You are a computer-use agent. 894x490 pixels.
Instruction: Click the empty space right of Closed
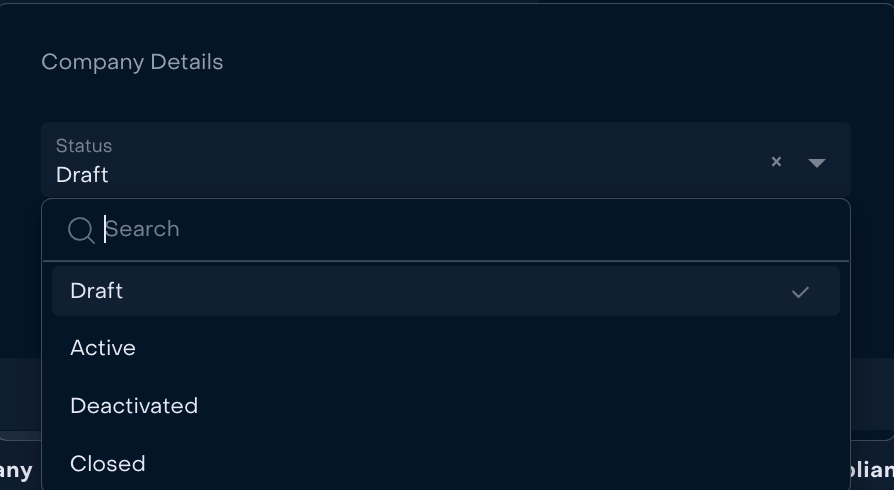[x=500, y=464]
